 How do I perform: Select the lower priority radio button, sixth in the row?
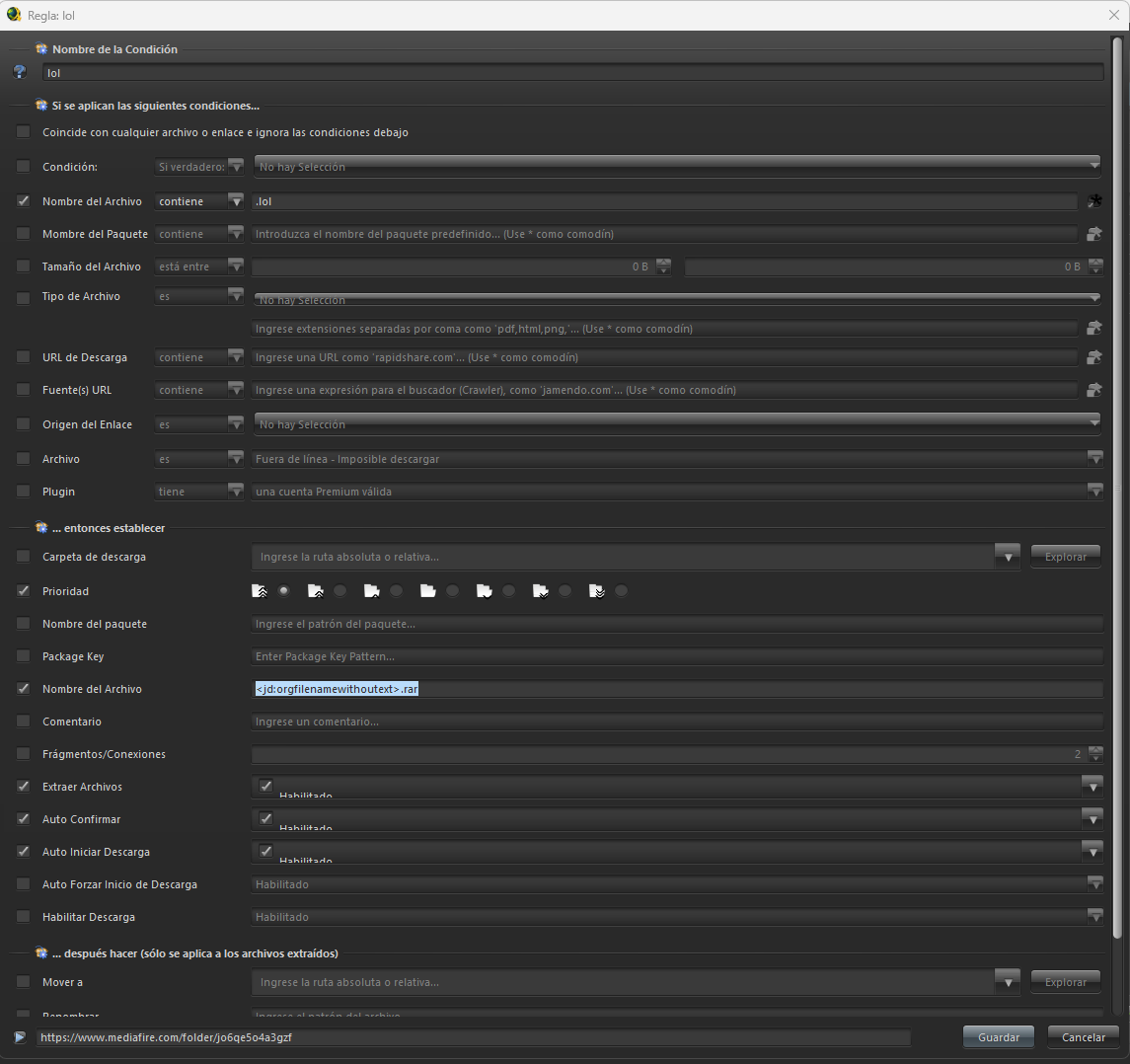pos(565,591)
